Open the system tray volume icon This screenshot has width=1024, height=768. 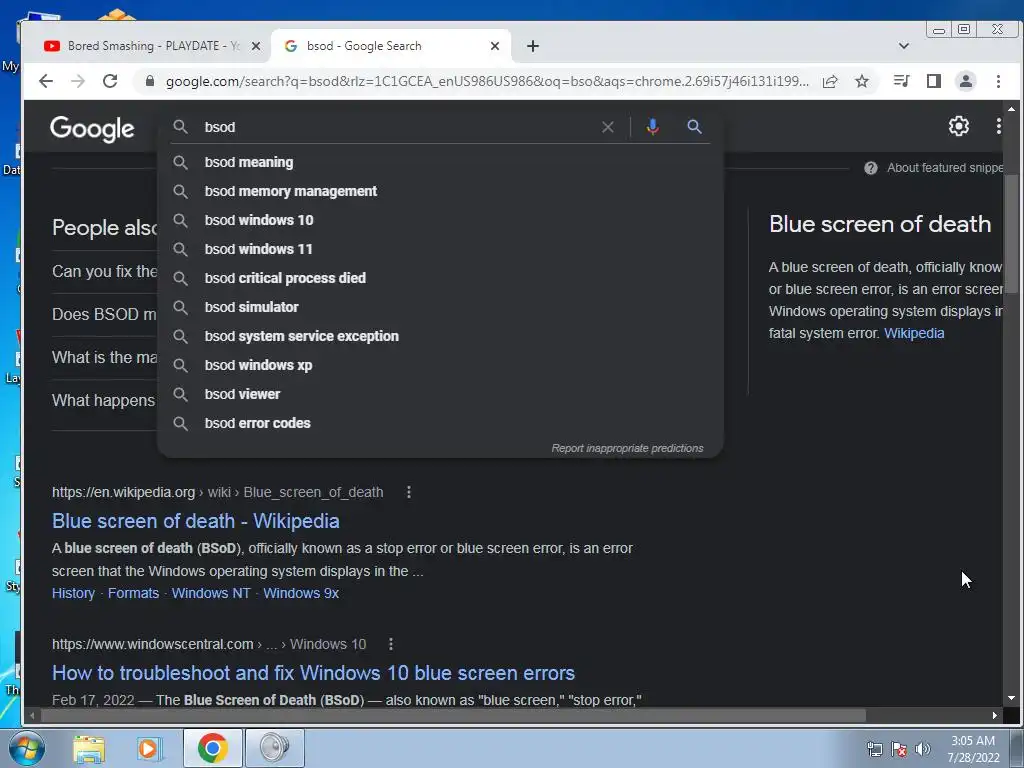tap(923, 749)
